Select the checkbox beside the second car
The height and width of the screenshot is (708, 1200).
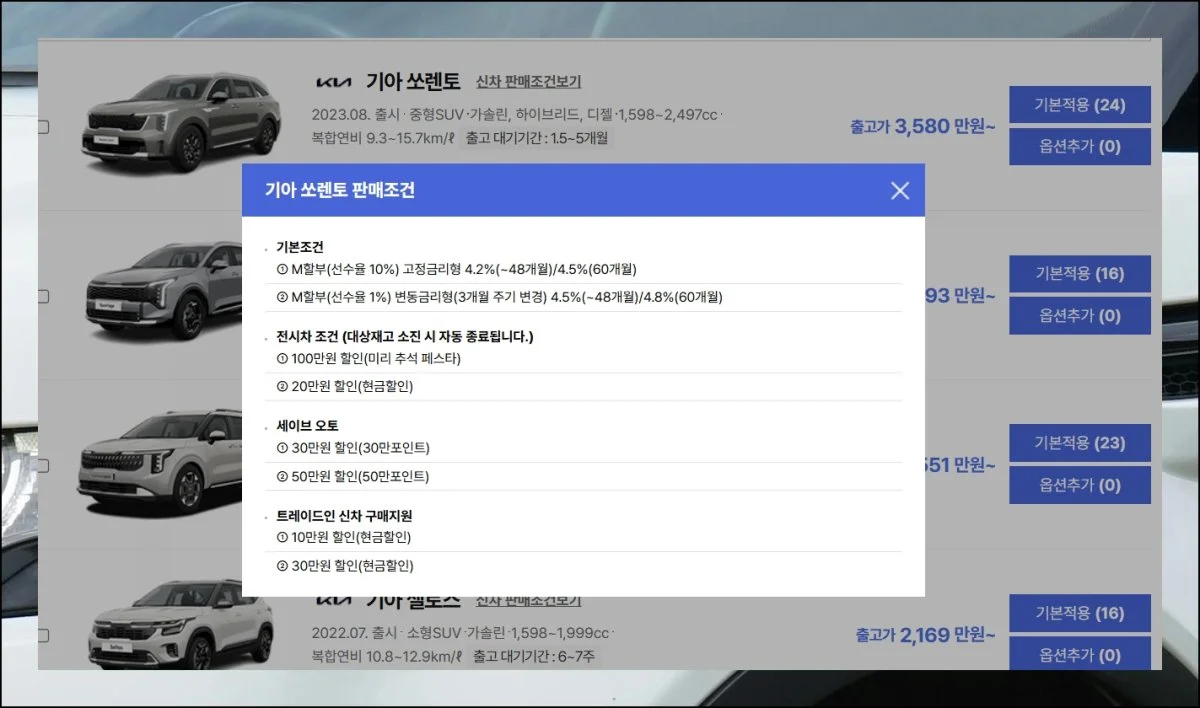click(x=43, y=296)
